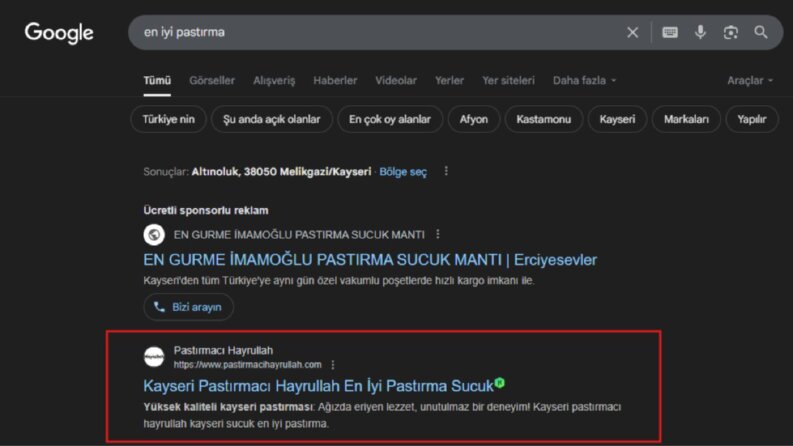Open the Yer siteleri tab

pyautogui.click(x=508, y=80)
